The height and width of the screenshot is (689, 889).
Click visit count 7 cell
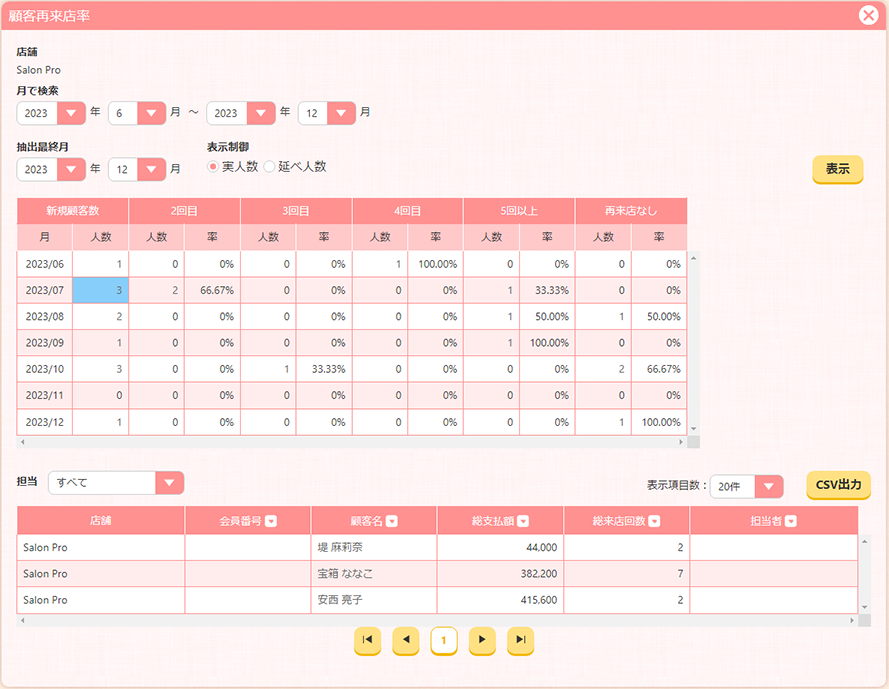coord(626,574)
